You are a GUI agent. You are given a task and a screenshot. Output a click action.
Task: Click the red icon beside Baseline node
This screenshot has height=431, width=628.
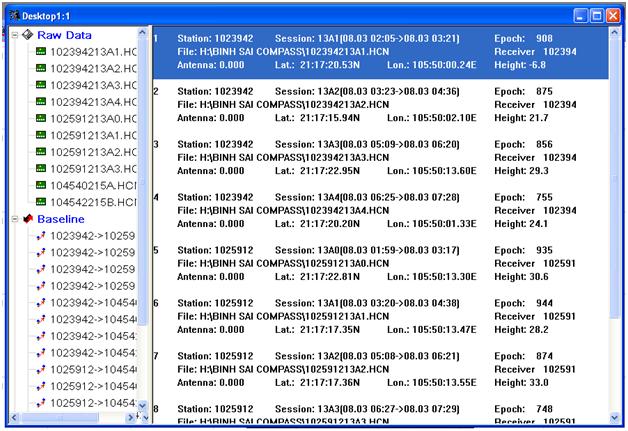27,218
